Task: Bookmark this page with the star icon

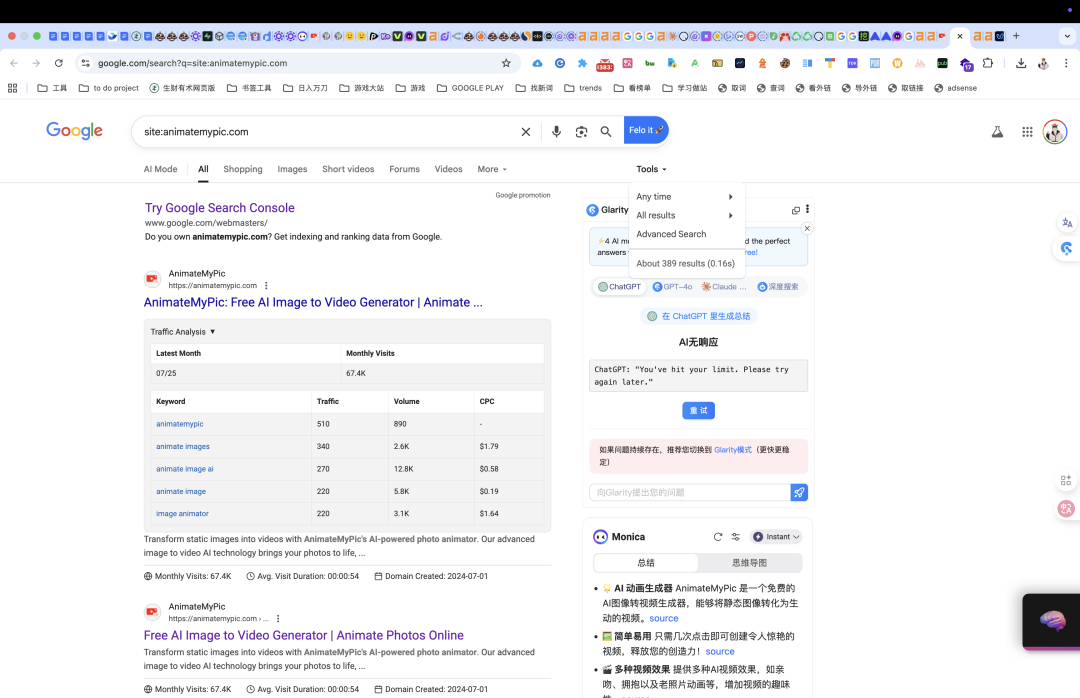Action: (x=506, y=63)
